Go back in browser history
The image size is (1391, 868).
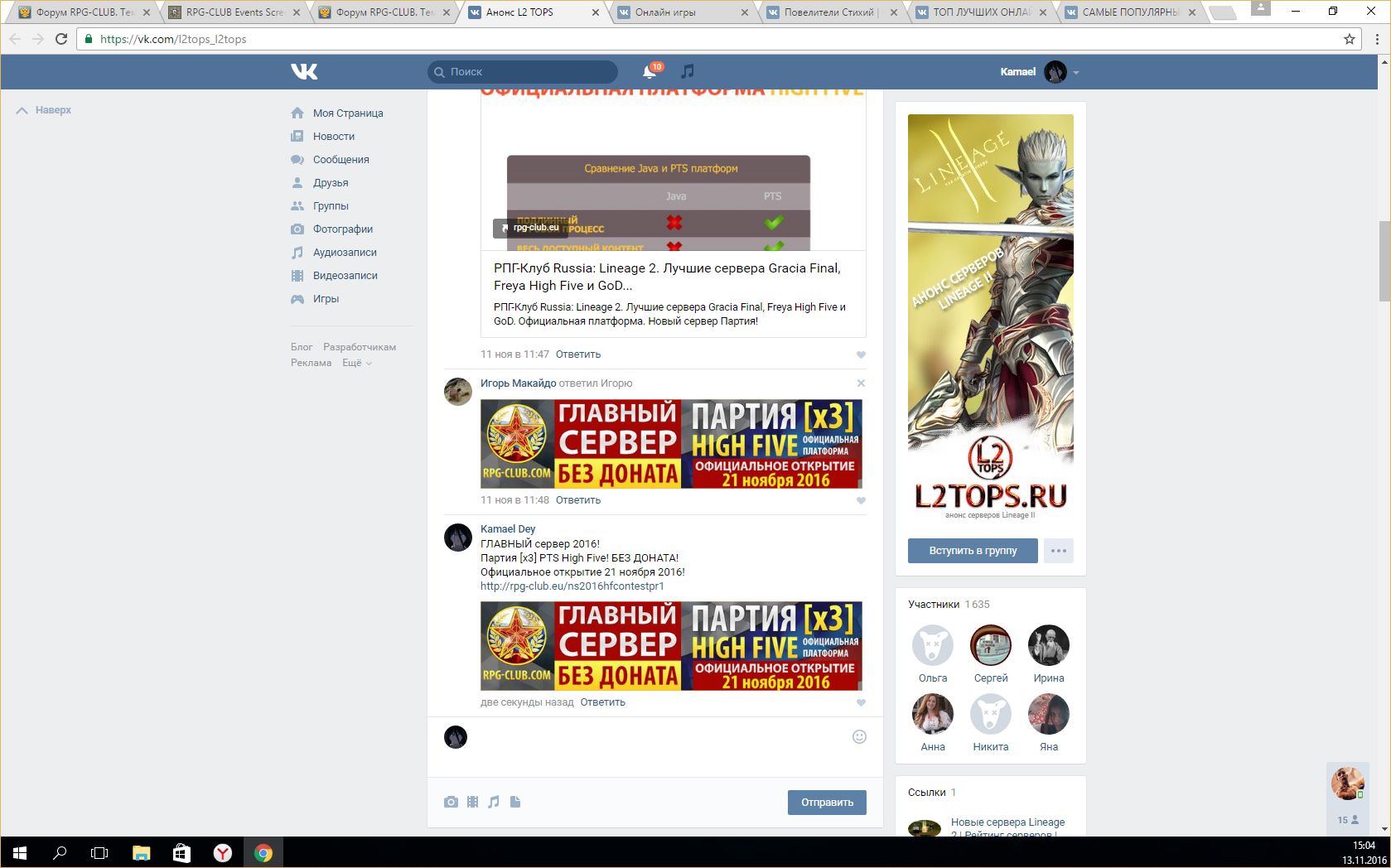point(15,39)
